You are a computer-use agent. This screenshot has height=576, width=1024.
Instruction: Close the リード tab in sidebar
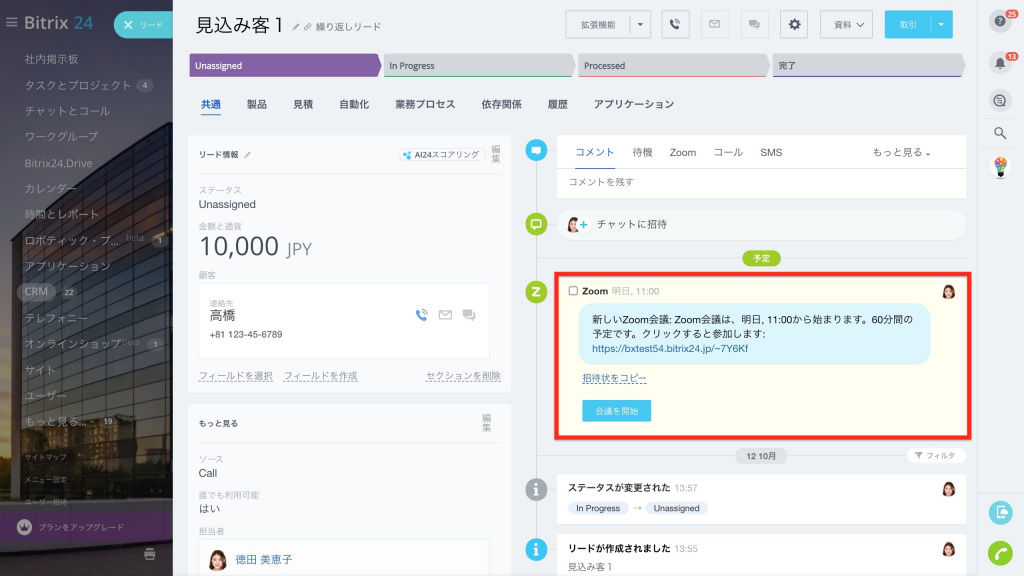128,25
